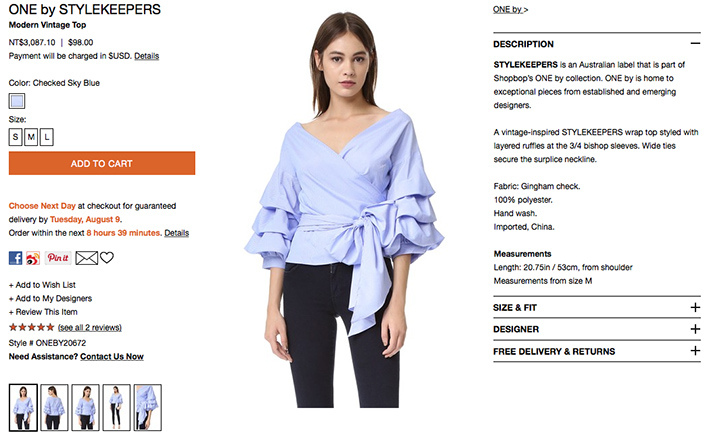Select size M

tap(31, 137)
